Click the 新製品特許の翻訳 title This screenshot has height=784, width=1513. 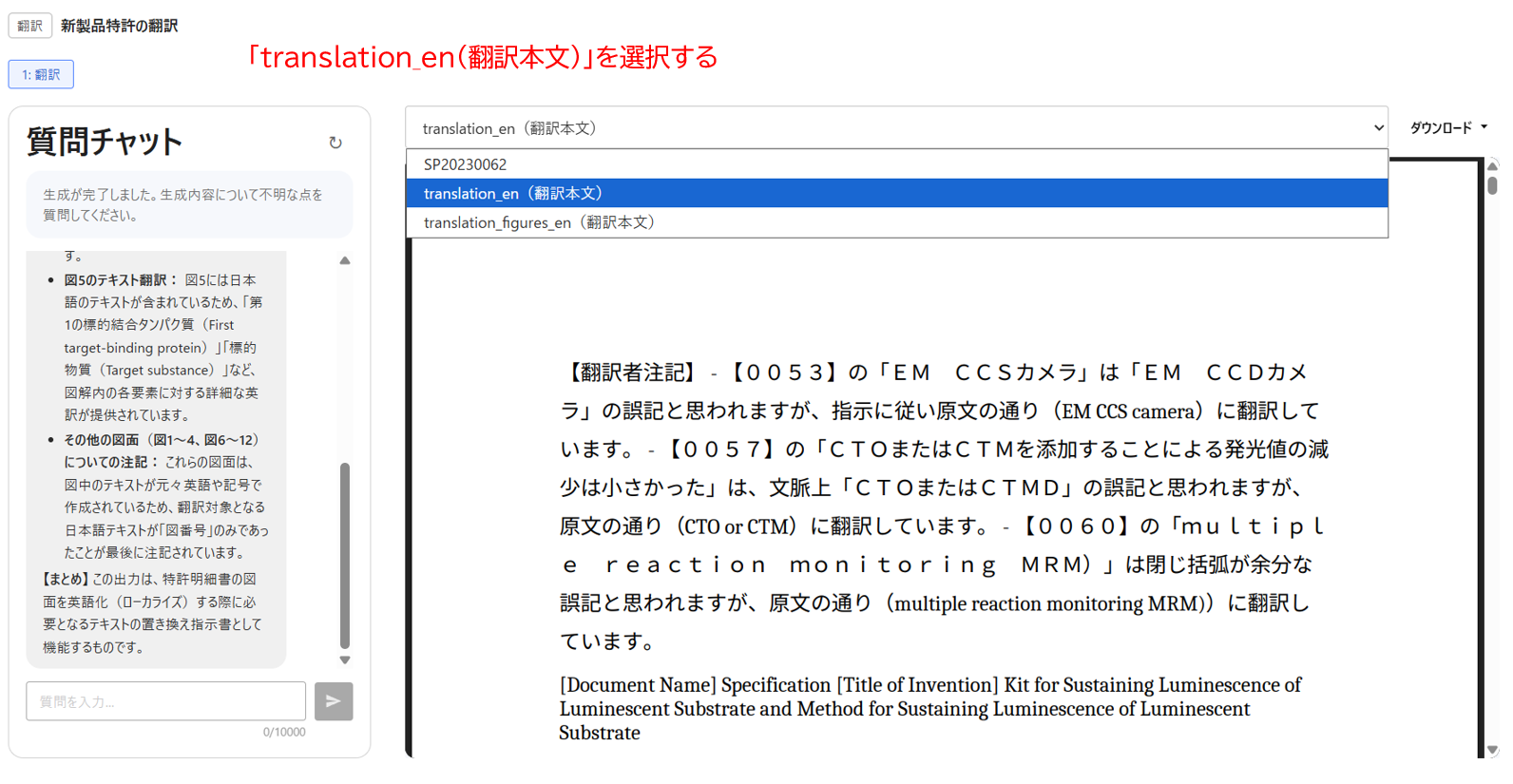119,26
